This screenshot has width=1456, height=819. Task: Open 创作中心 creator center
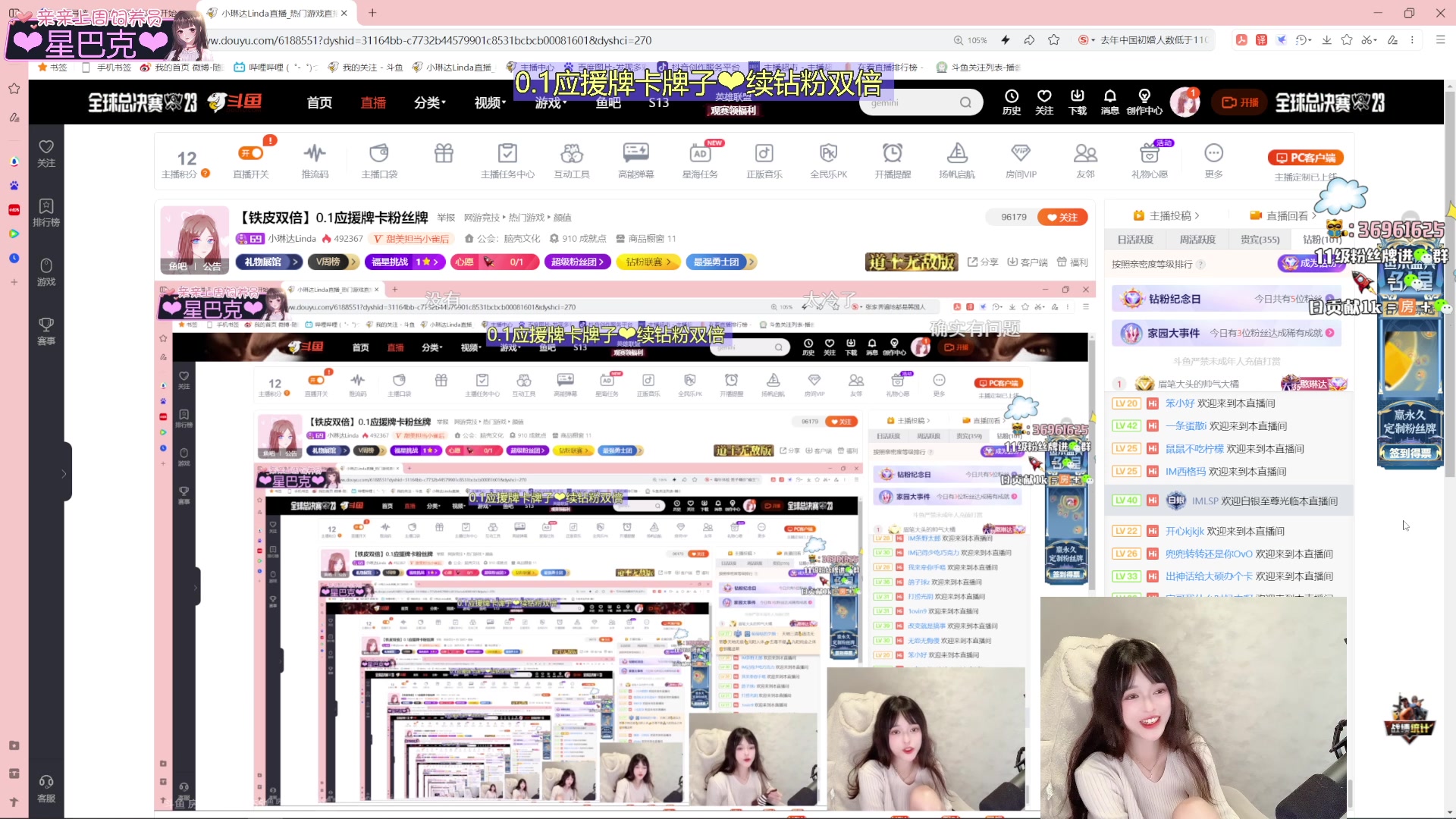click(x=1144, y=102)
